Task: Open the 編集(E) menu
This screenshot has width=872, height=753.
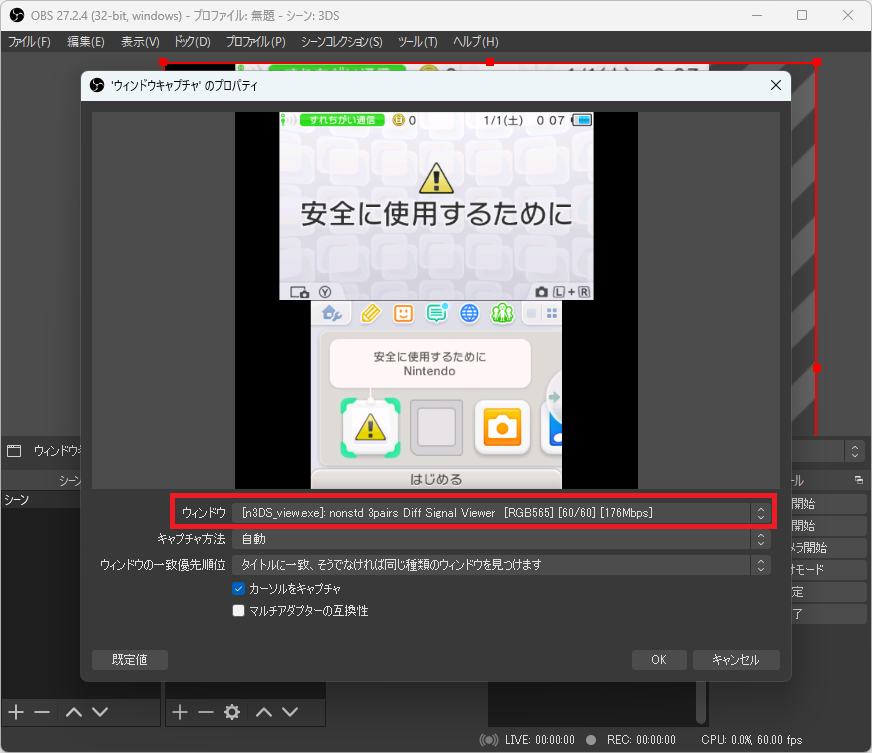Action: click(x=86, y=42)
